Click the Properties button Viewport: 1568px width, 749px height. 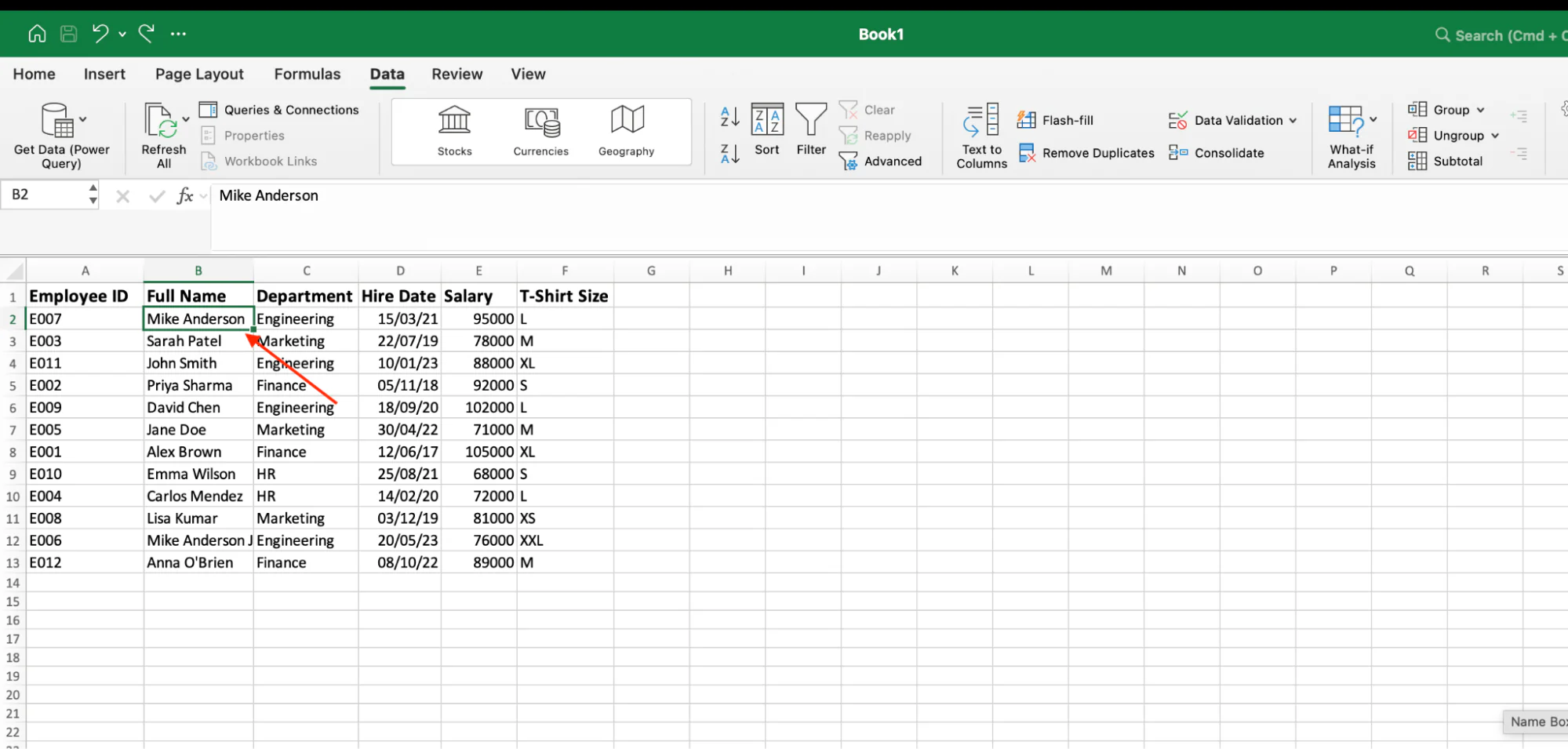(x=243, y=136)
